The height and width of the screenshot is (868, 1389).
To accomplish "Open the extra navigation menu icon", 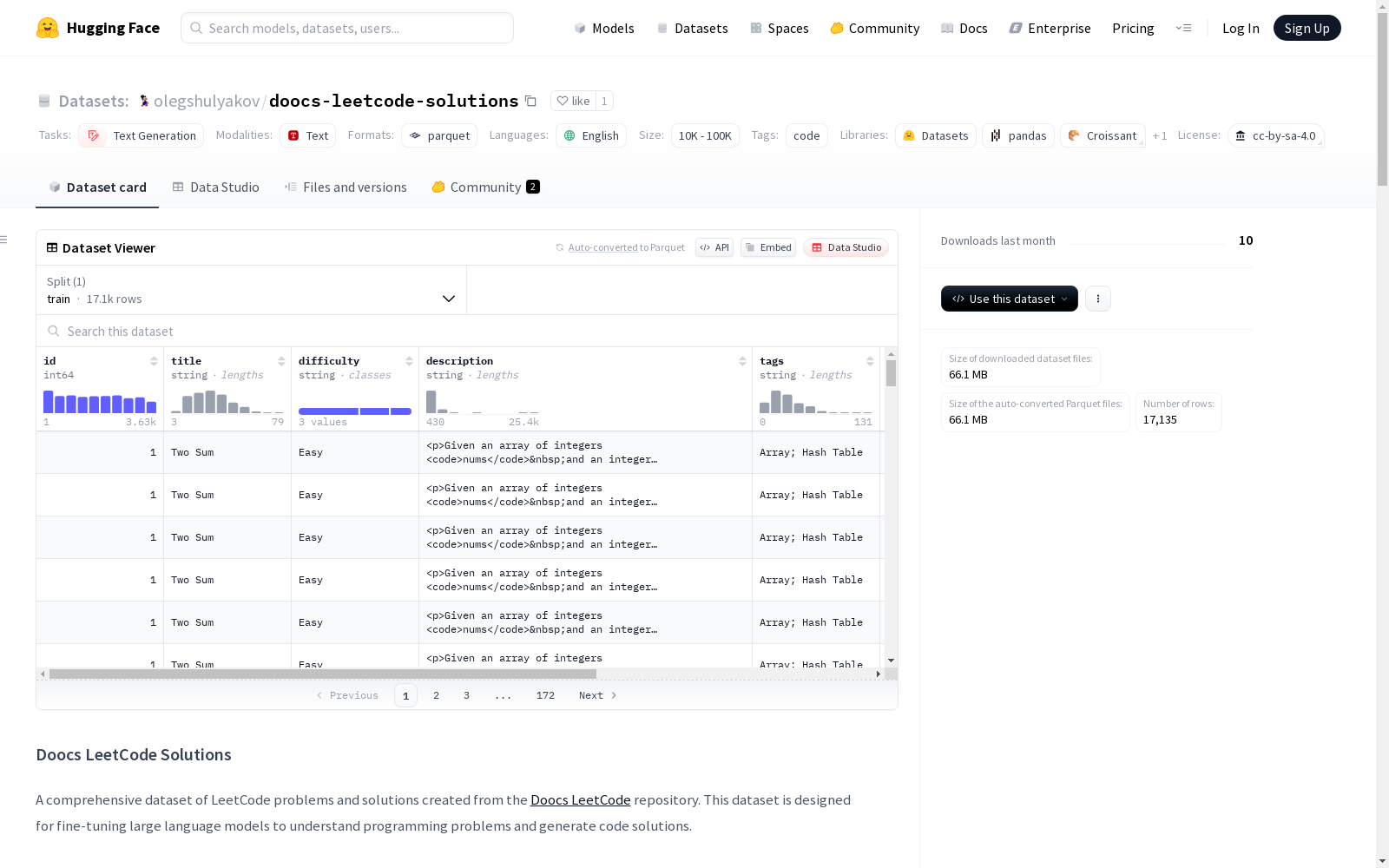I will 1183,28.
